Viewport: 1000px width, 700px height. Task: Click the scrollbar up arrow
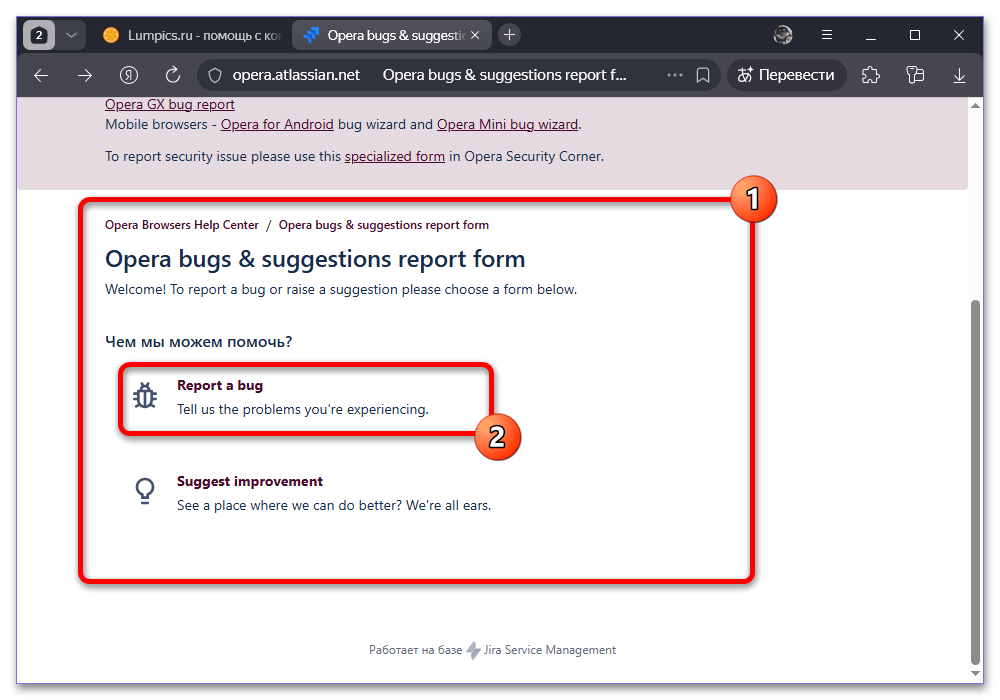pyautogui.click(x=975, y=105)
